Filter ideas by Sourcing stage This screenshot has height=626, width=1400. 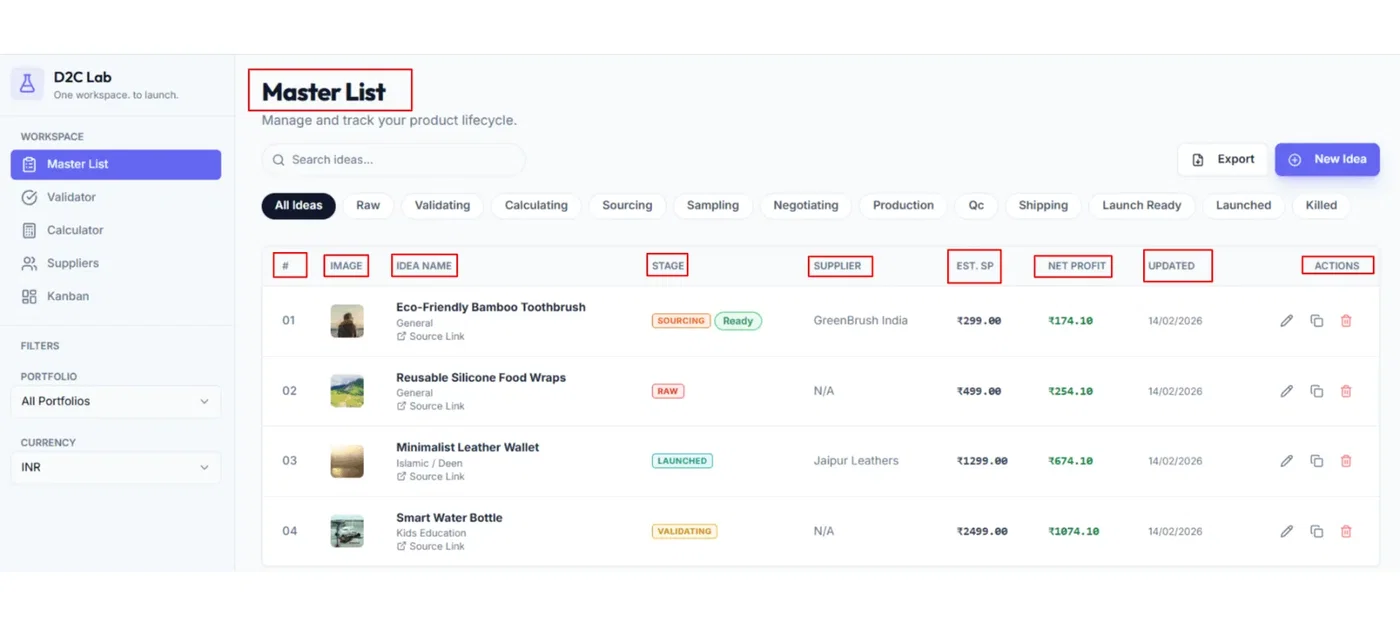tap(627, 205)
